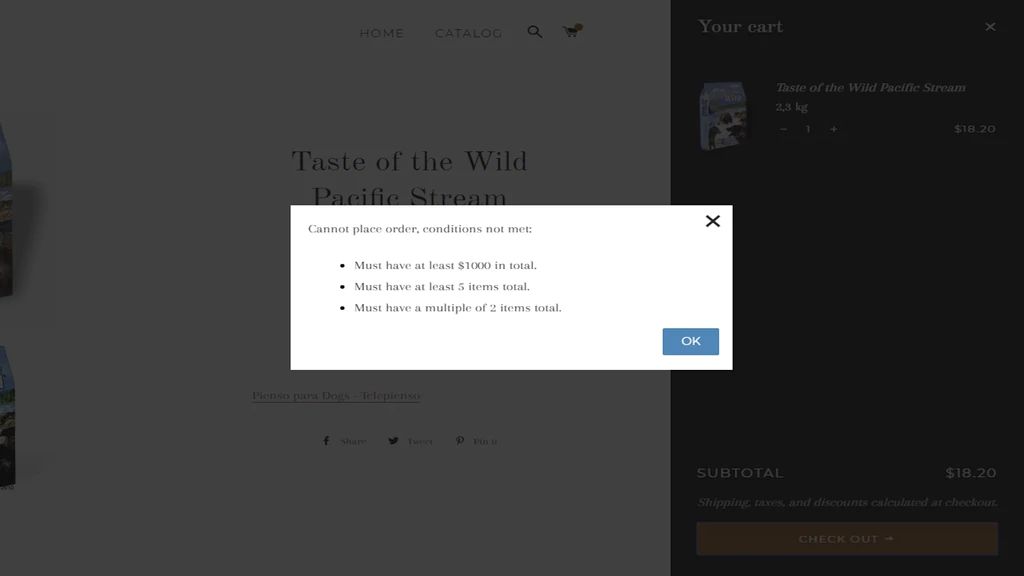Open the HOME menu item
Image resolution: width=1024 pixels, height=576 pixels.
coord(381,32)
